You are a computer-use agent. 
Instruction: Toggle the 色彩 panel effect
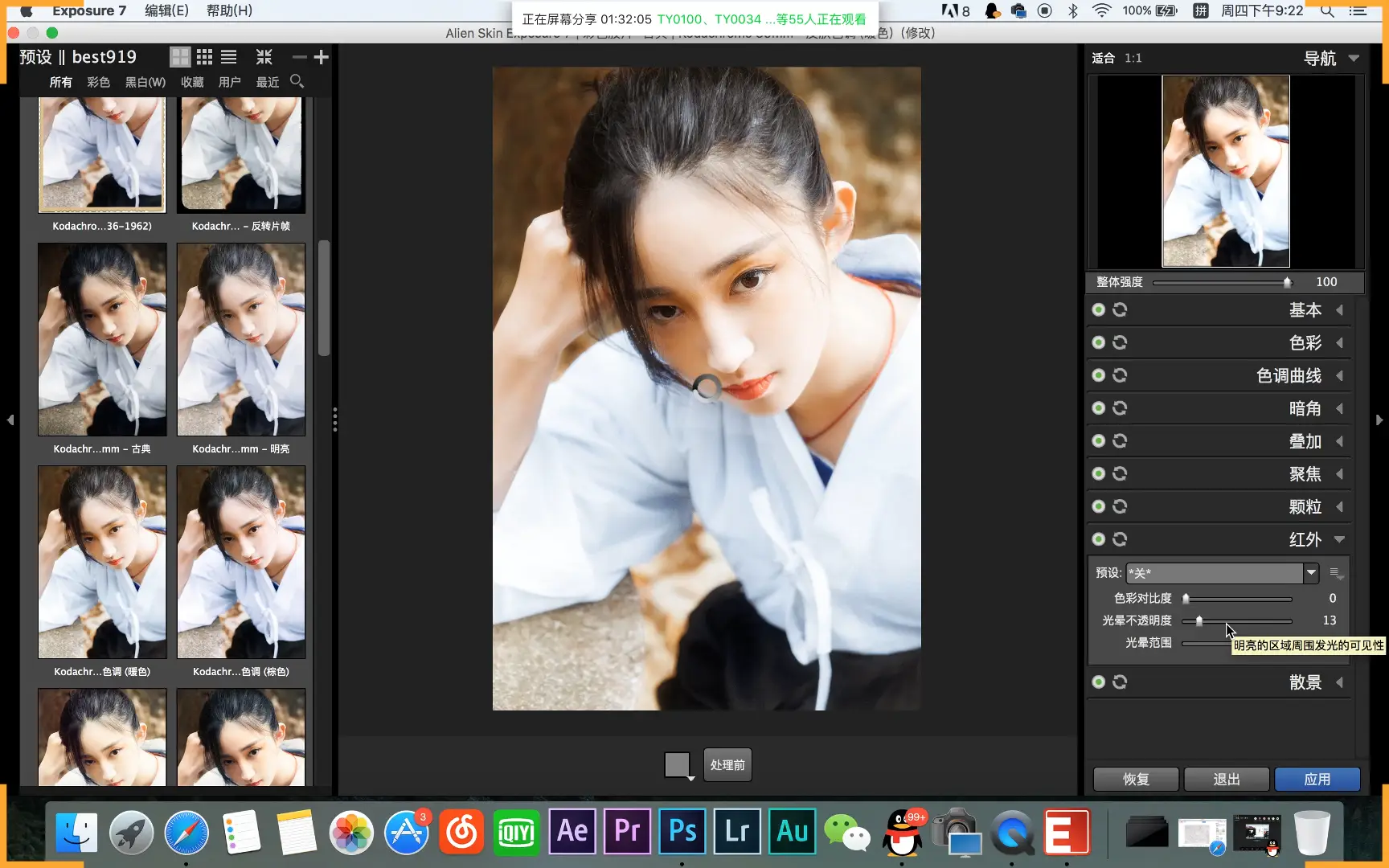(x=1099, y=342)
